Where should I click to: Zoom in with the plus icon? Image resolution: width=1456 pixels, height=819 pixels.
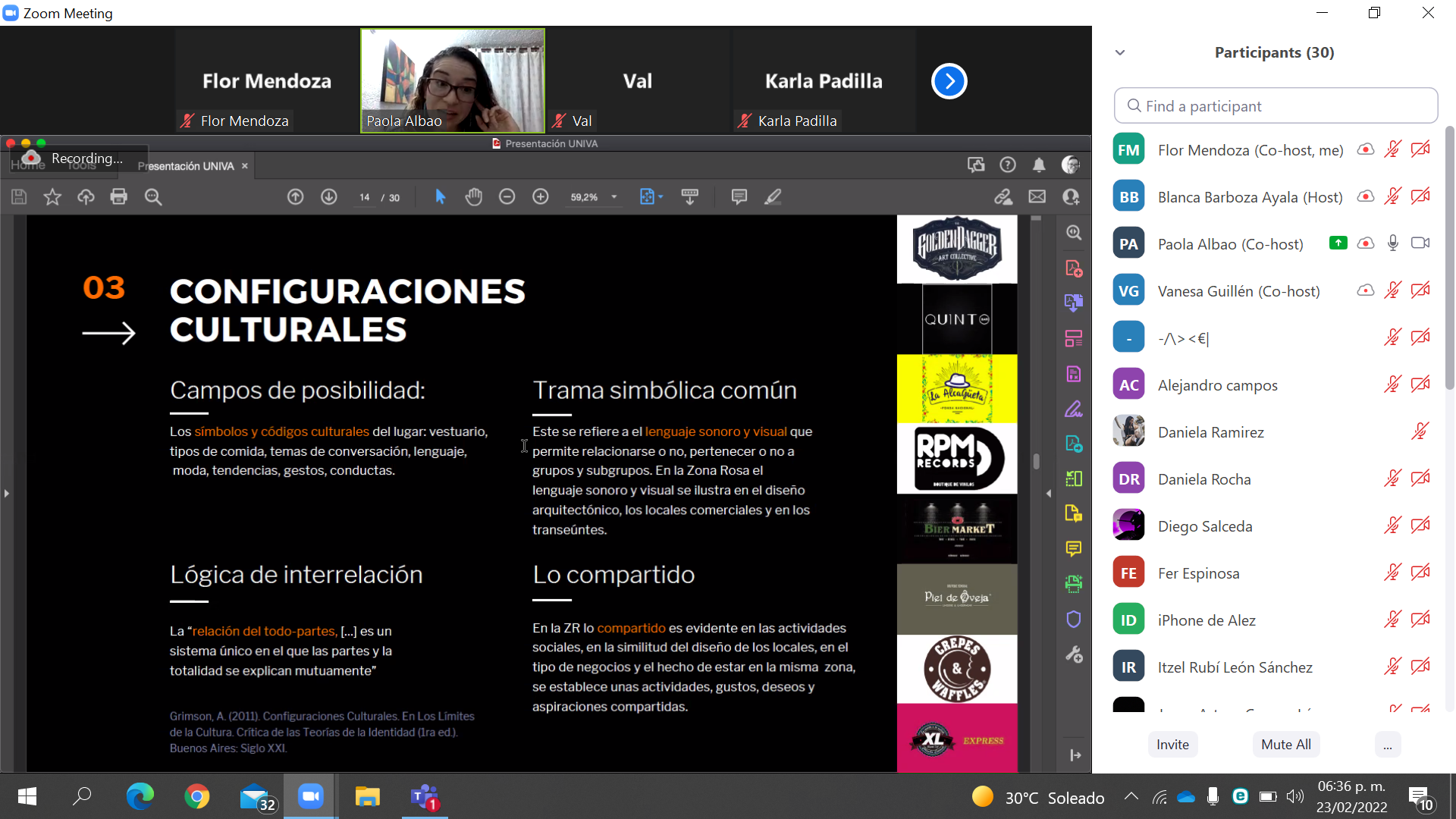[541, 197]
